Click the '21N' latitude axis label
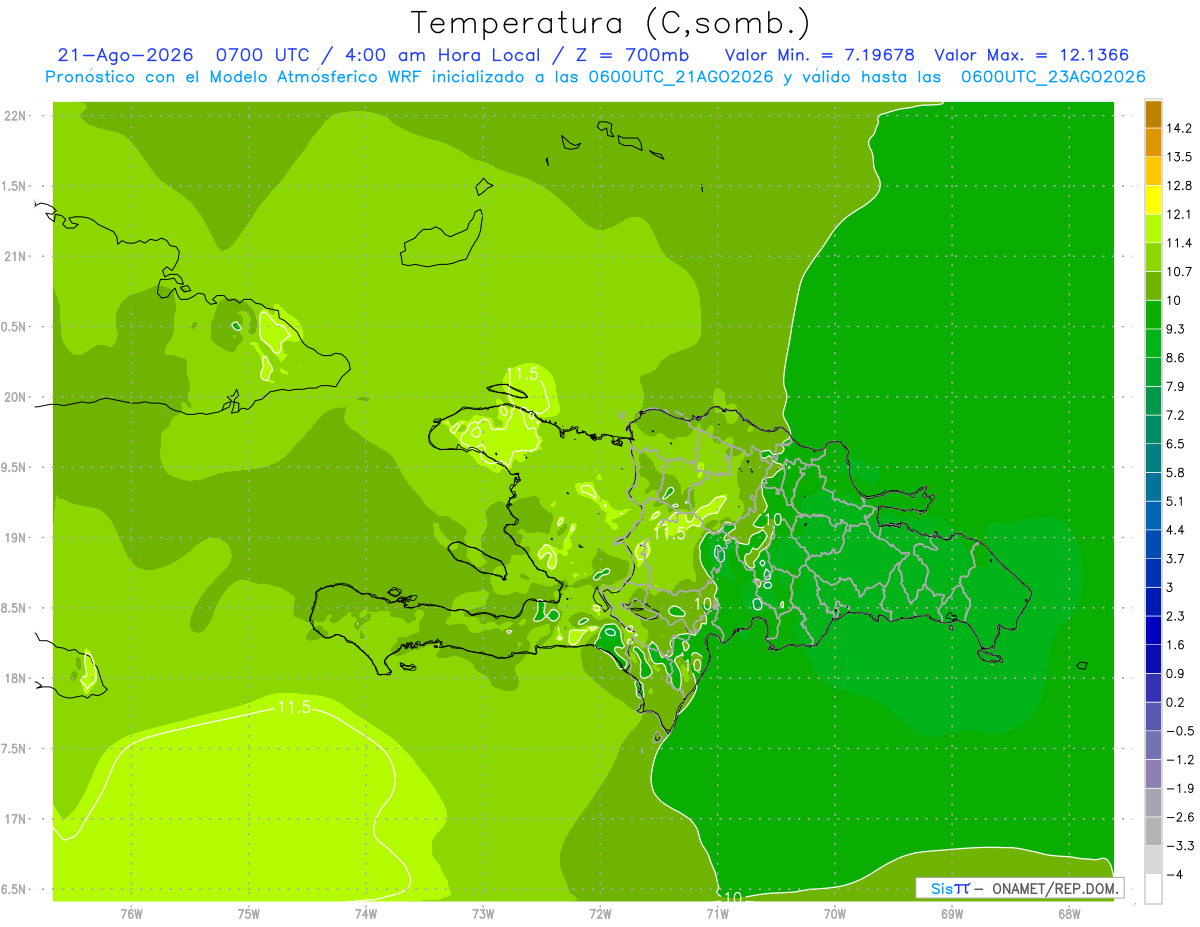The height and width of the screenshot is (927, 1200). 16,256
